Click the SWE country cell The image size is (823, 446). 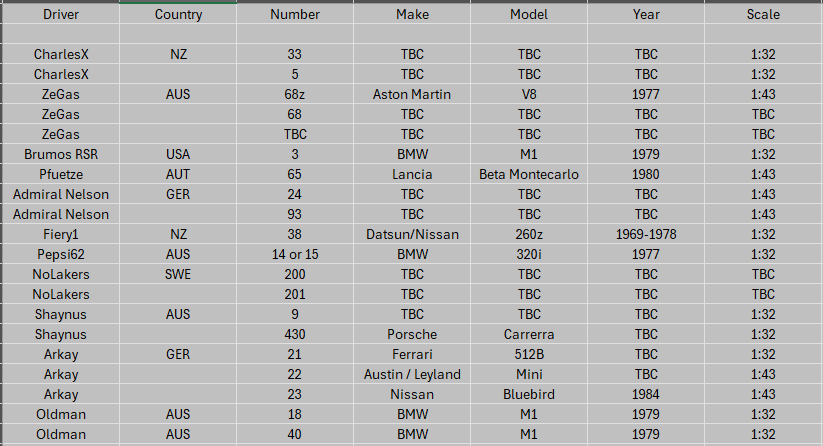(x=178, y=274)
